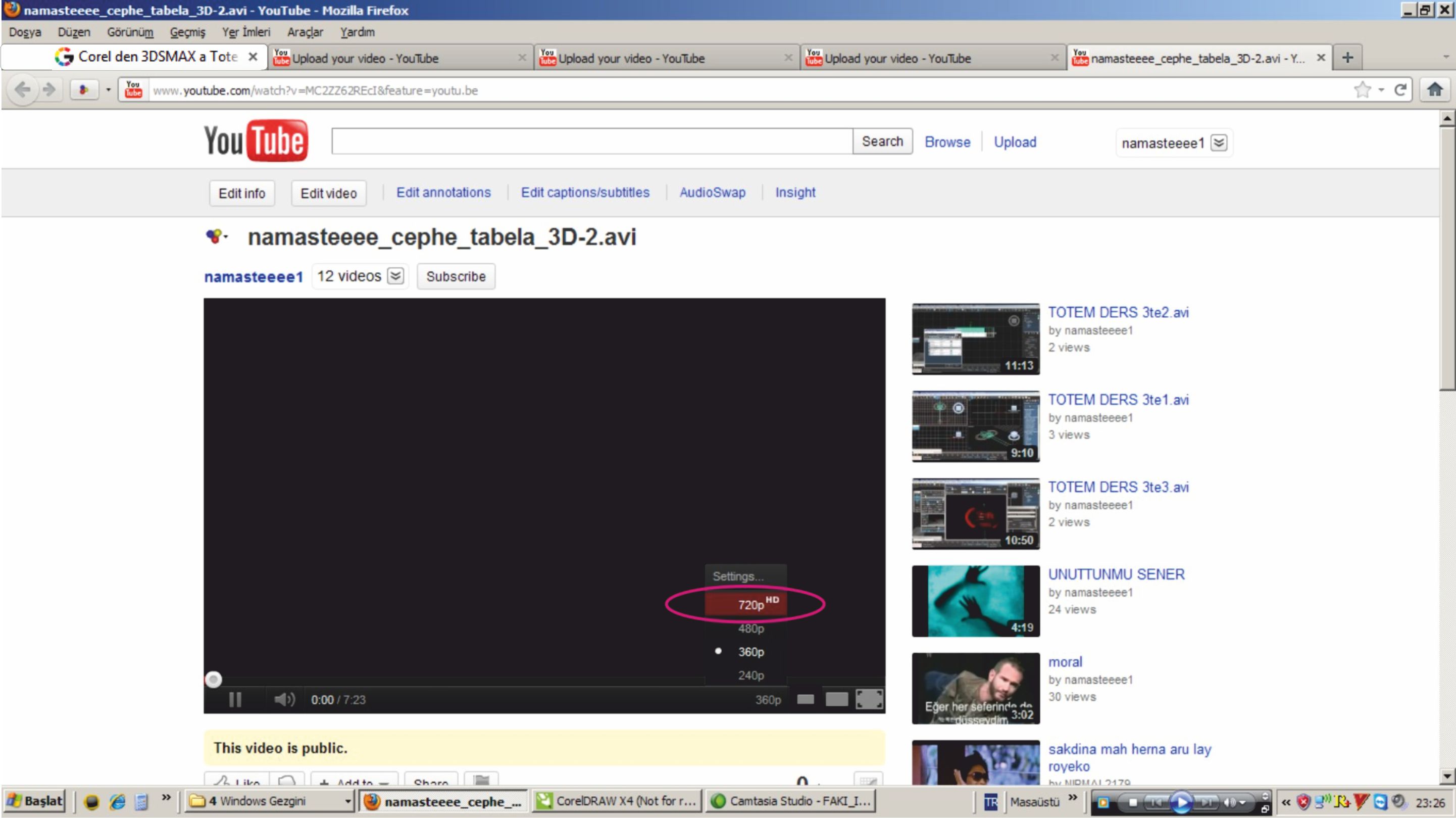Expand the 12 videos dropdown
This screenshot has width=1456, height=818.
click(395, 276)
